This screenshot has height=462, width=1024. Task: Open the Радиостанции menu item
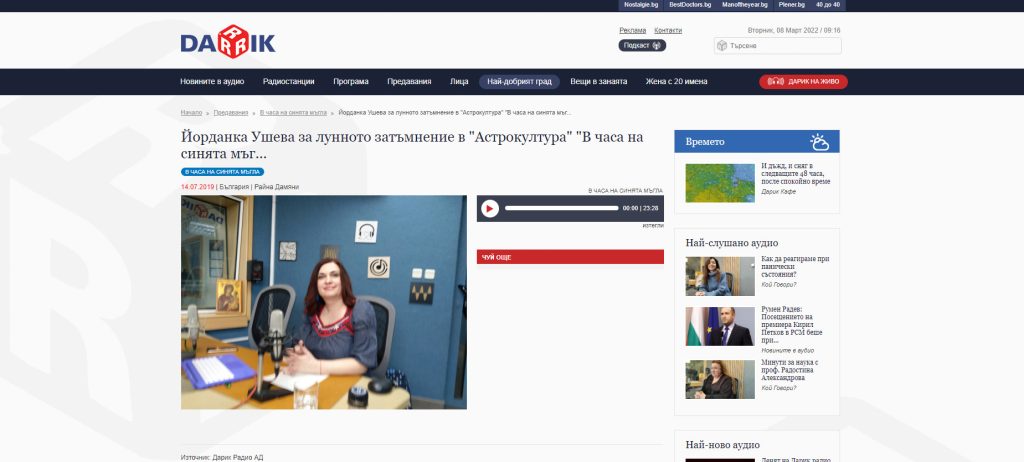tap(289, 81)
